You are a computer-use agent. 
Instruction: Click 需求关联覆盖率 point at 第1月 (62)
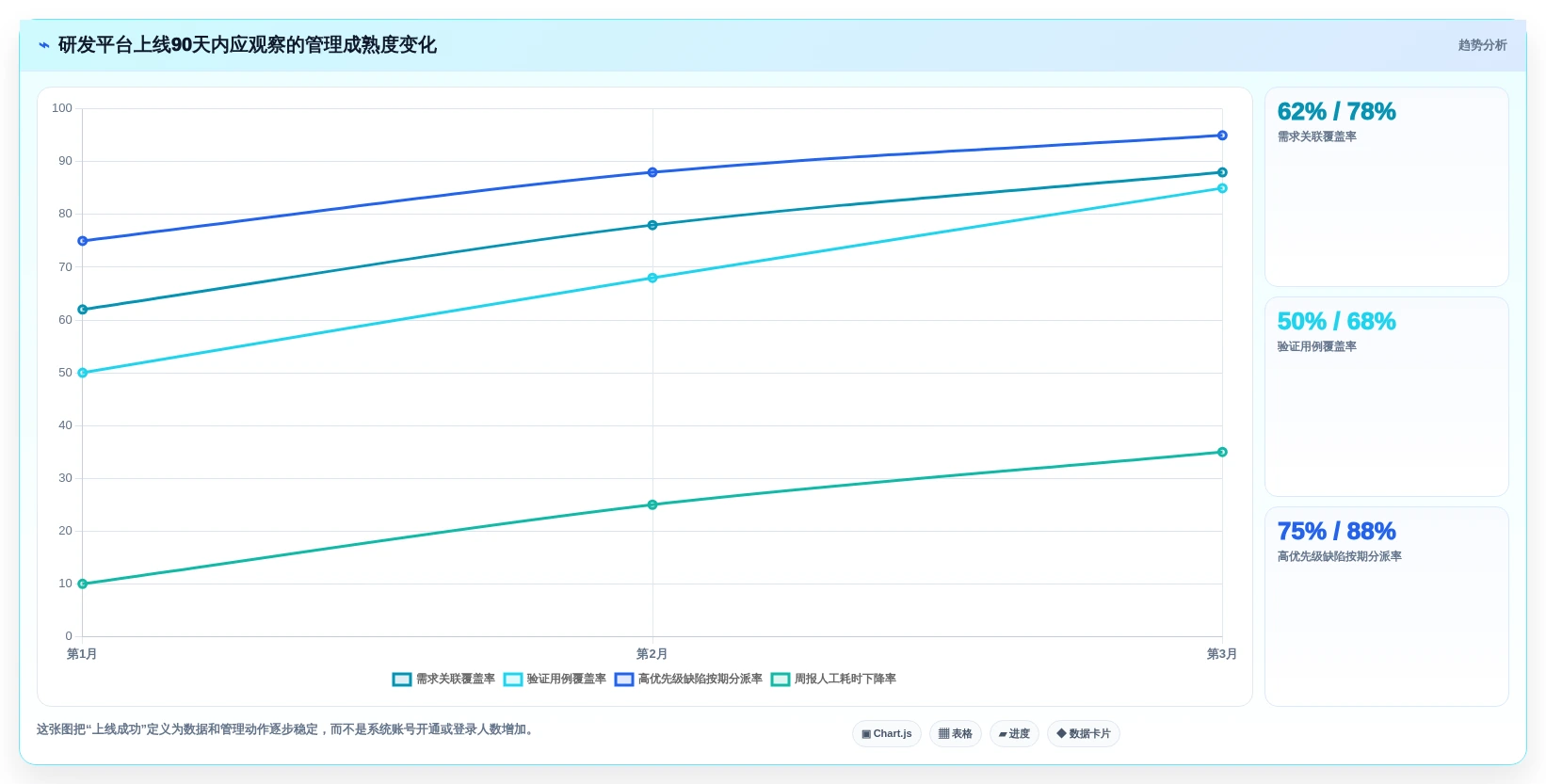[83, 310]
